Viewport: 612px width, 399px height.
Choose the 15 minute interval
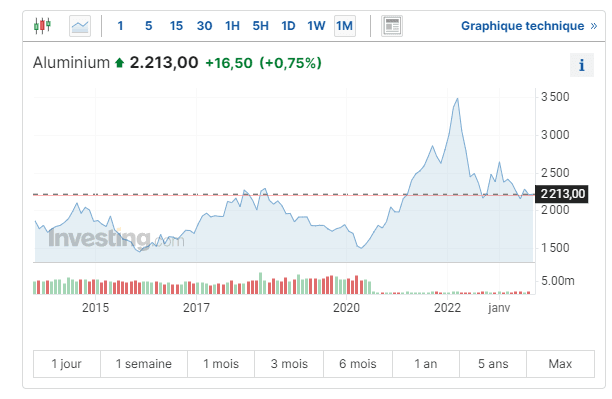point(176,26)
